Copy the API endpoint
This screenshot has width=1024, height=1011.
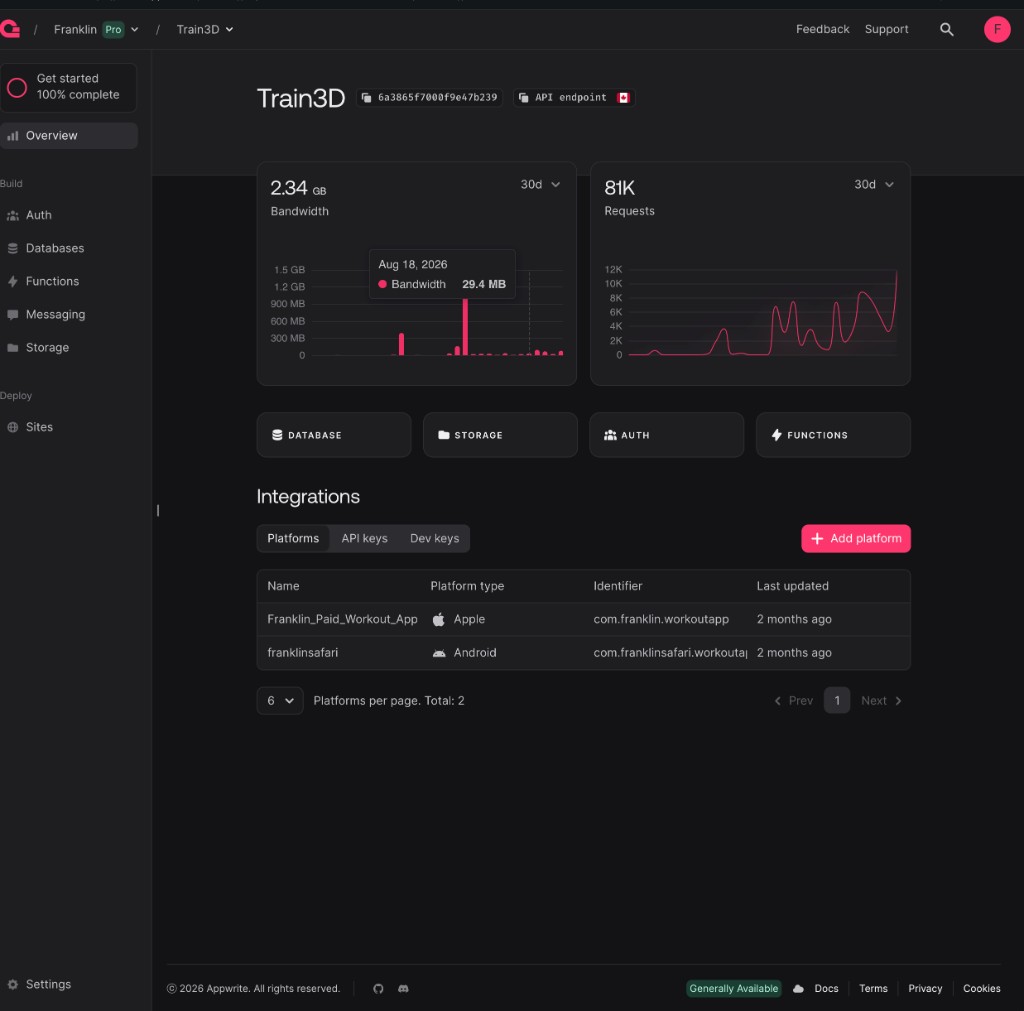[x=574, y=98]
